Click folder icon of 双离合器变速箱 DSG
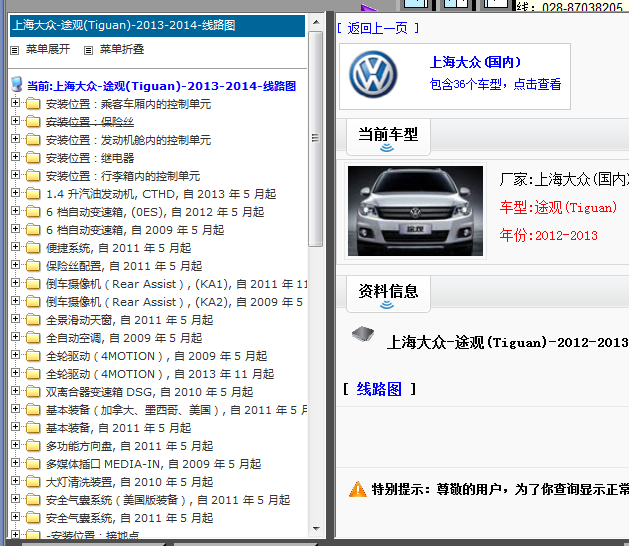The width and height of the screenshot is (629, 546). point(33,392)
